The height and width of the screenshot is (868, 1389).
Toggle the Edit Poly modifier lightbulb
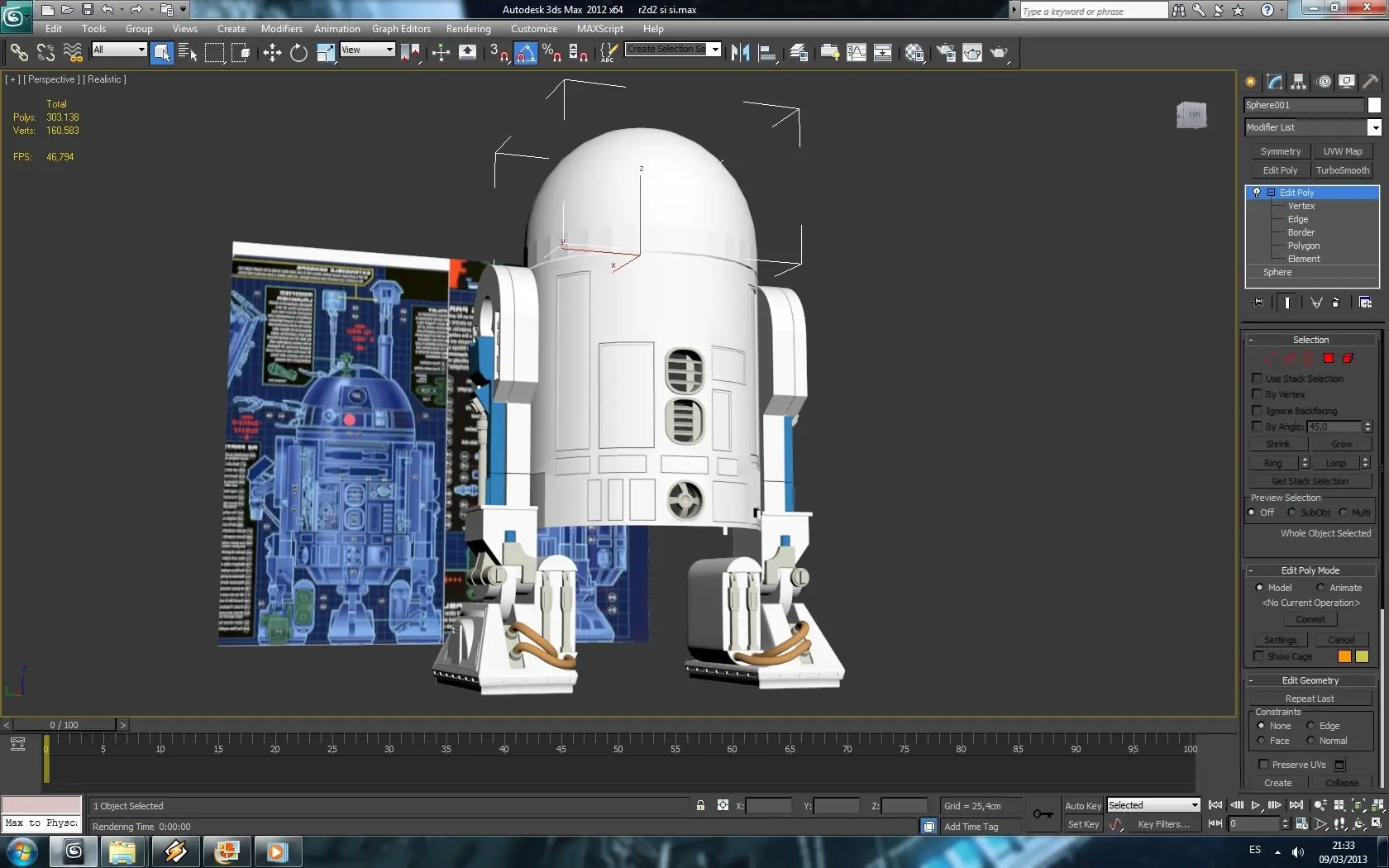tap(1257, 193)
